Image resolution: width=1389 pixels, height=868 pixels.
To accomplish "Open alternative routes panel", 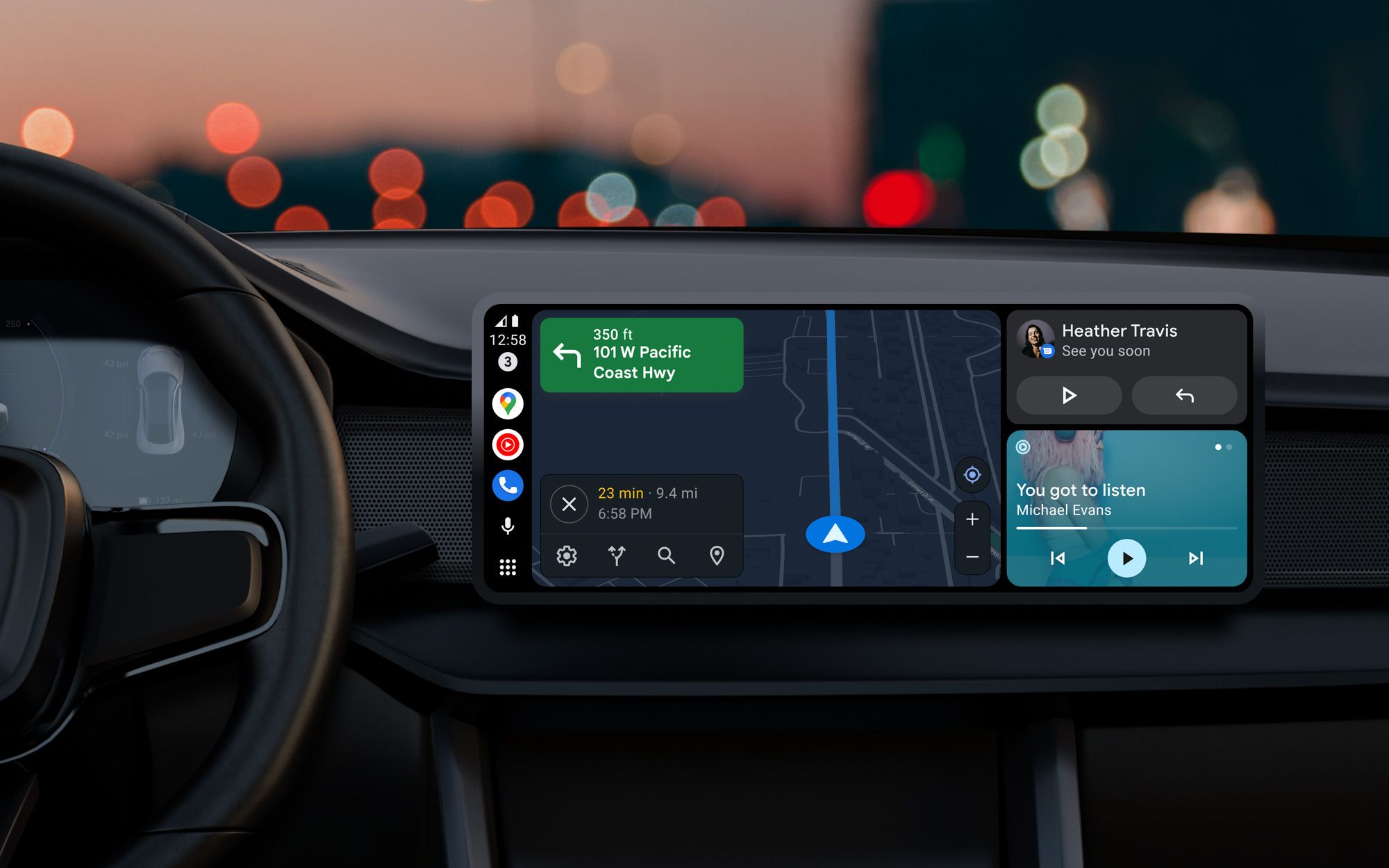I will coord(615,556).
